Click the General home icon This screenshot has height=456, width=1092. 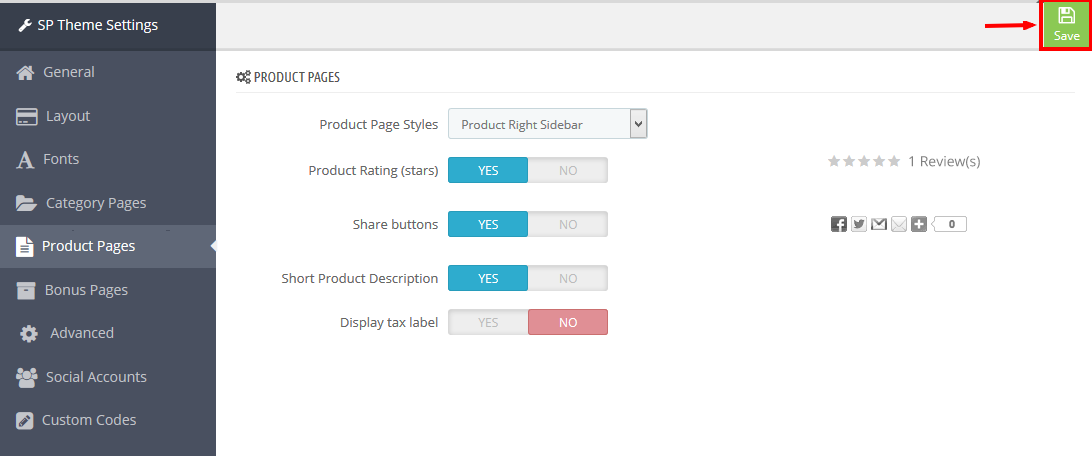pos(26,72)
